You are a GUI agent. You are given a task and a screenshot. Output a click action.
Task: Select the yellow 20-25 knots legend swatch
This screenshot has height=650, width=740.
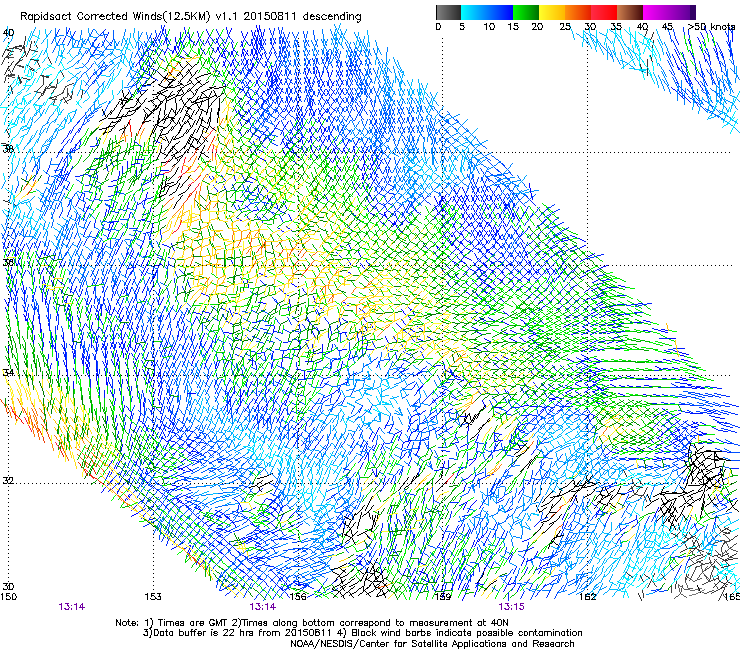click(x=552, y=12)
